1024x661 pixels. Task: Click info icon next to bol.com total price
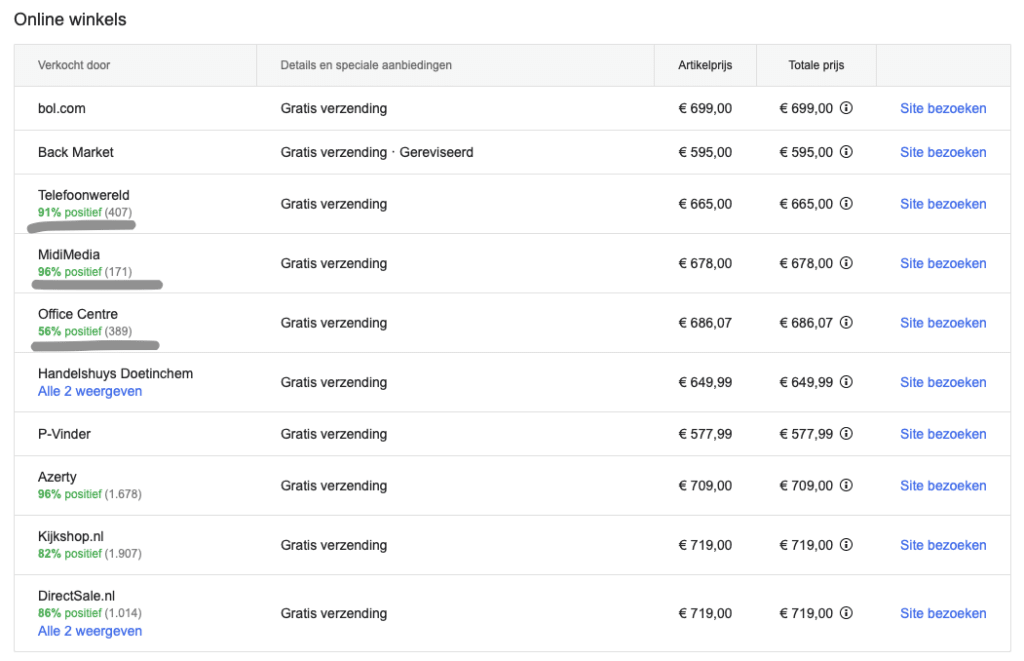[846, 109]
